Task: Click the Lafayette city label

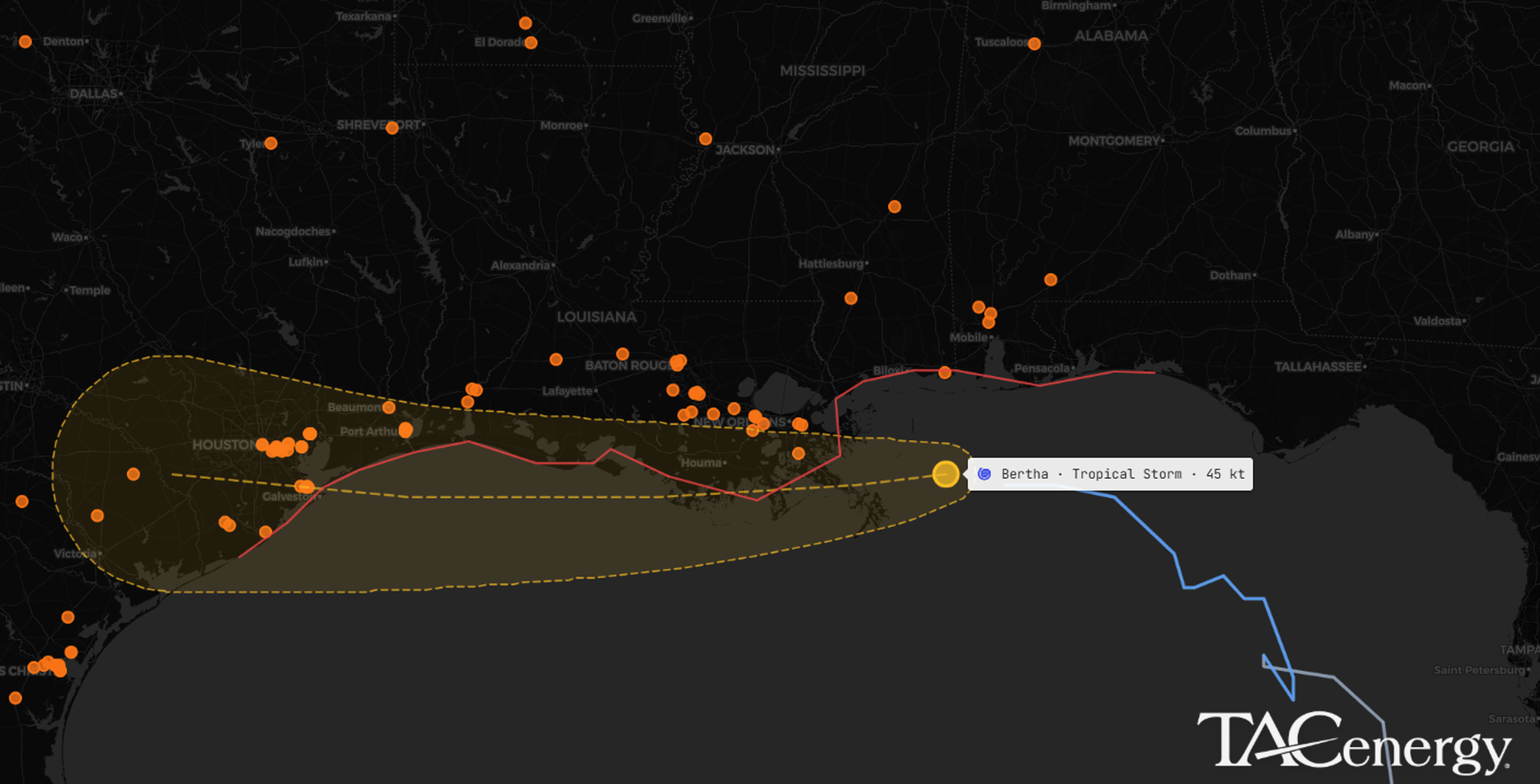Action: point(567,391)
